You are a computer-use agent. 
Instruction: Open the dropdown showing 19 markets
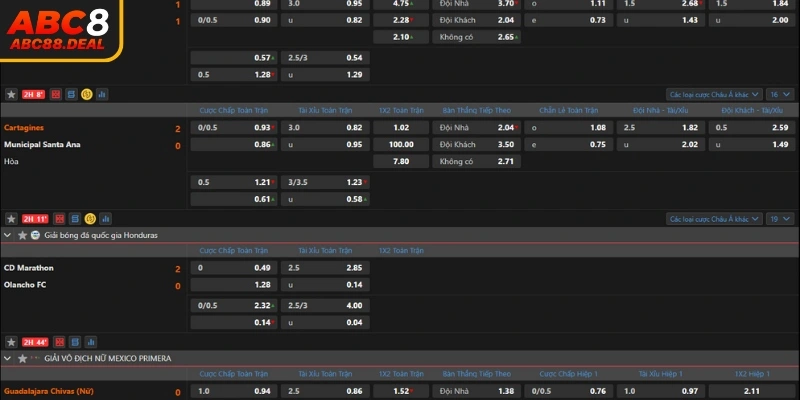point(774,218)
